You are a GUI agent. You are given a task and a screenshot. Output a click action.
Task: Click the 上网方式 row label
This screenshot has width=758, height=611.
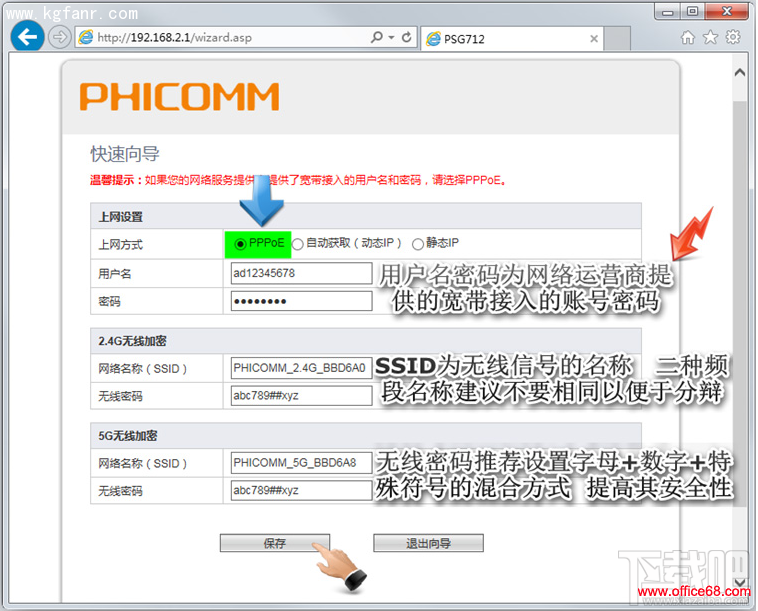[120, 245]
